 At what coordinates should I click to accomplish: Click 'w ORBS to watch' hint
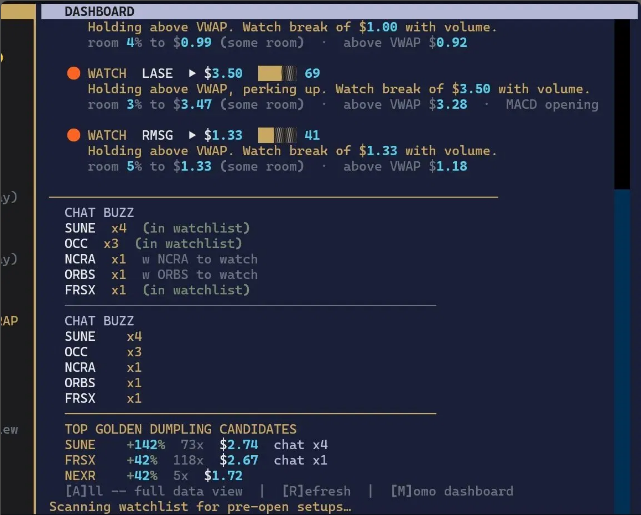(200, 275)
